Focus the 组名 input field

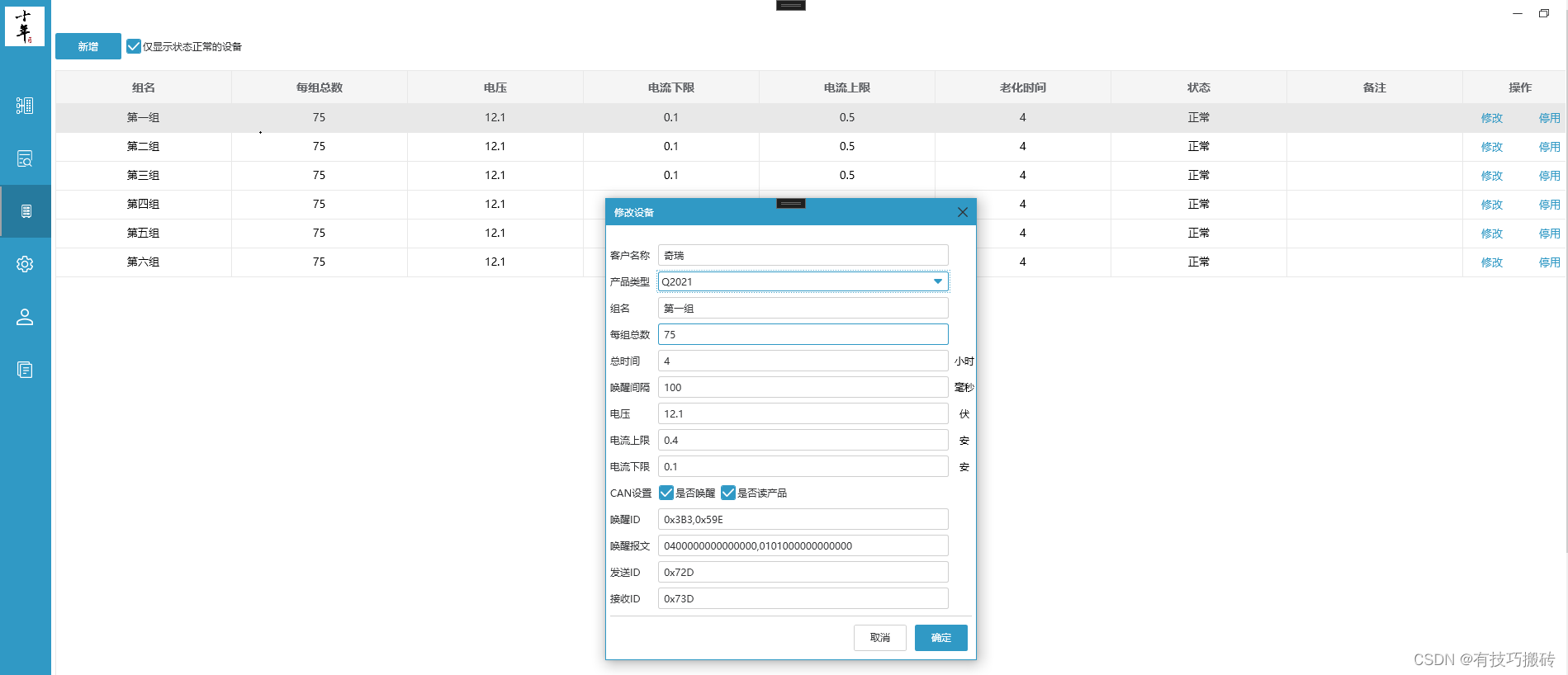pyautogui.click(x=803, y=308)
